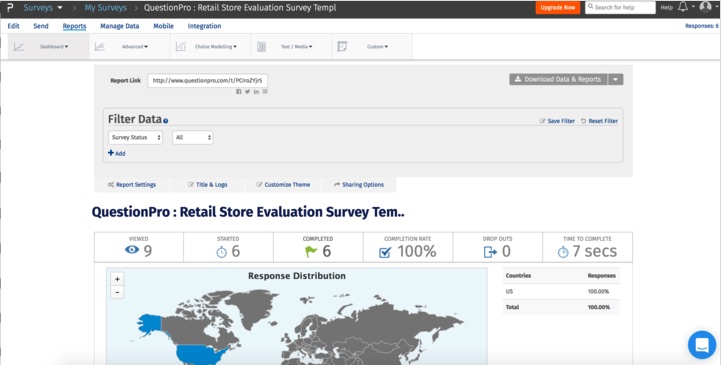Click the QuestionPro logo icon
This screenshot has height=365, width=721.
10,8
